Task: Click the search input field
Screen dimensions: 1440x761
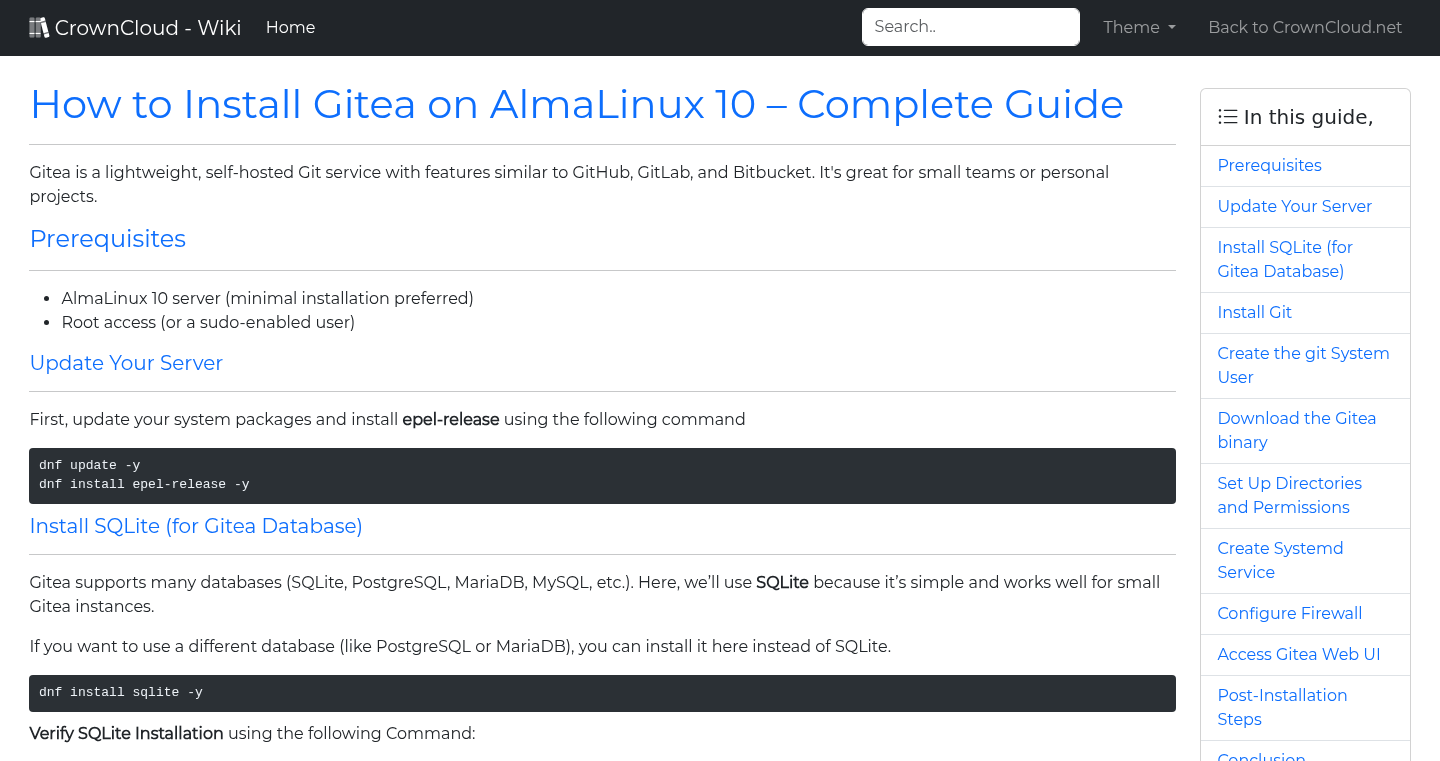Action: pyautogui.click(x=970, y=26)
